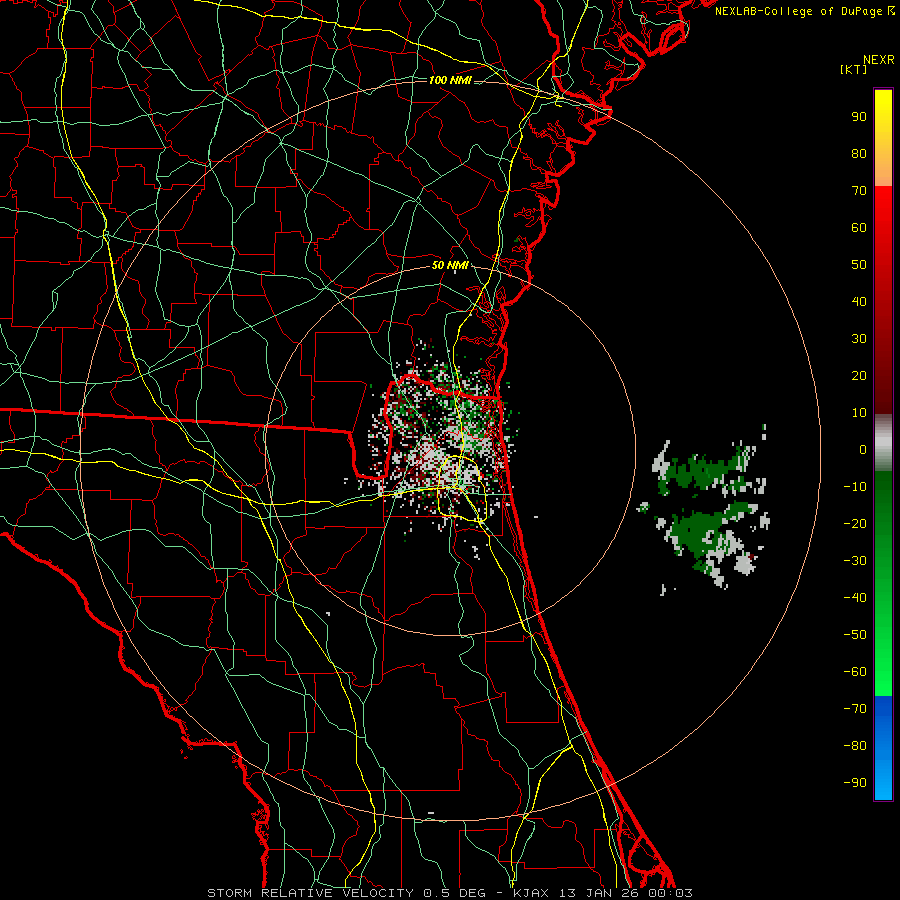Click the 80 value on the velocity scale
The image size is (900, 900).
pos(859,153)
